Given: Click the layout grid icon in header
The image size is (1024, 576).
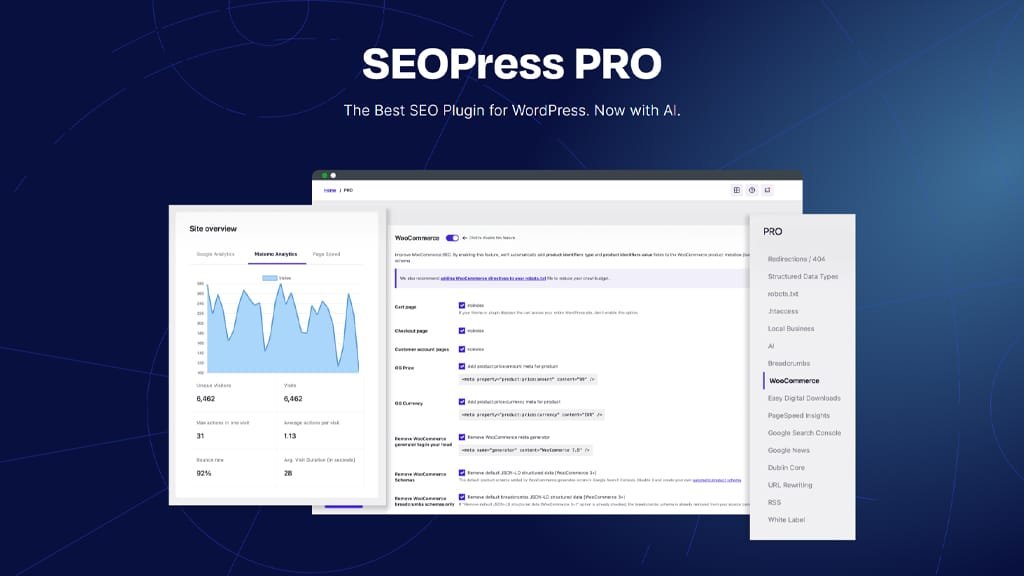Looking at the screenshot, I should [737, 190].
